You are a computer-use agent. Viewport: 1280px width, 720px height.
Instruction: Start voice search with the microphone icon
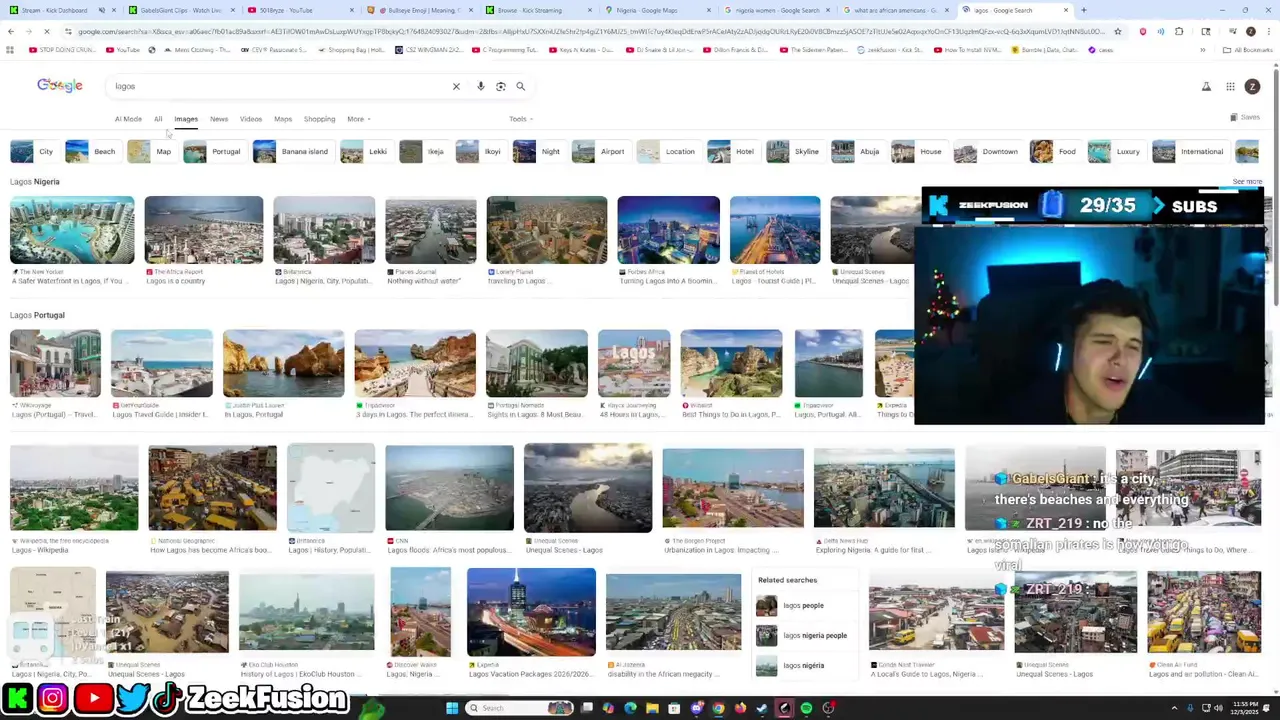(481, 86)
